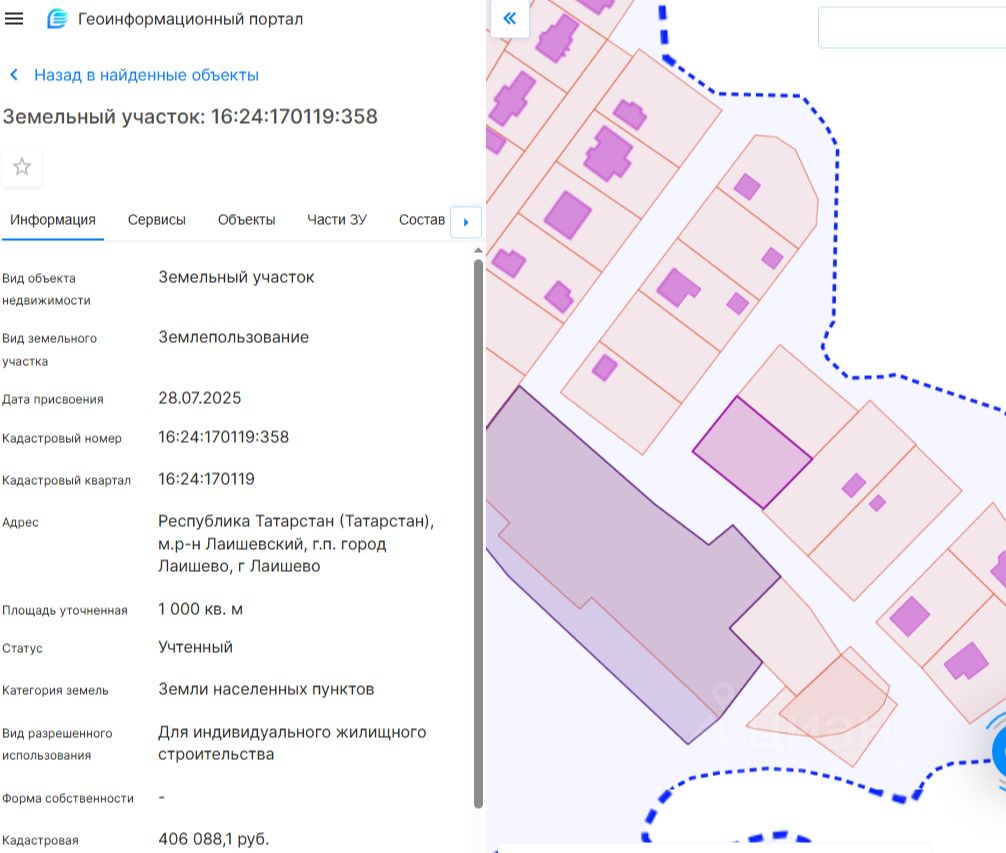Click the area value '1 000 кв. м'
The width and height of the screenshot is (1006, 853).
pyautogui.click(x=200, y=609)
